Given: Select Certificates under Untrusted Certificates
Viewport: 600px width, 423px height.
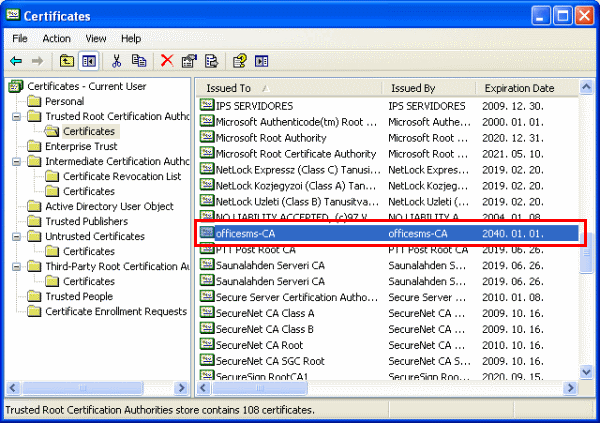Looking at the screenshot, I should pos(89,252).
